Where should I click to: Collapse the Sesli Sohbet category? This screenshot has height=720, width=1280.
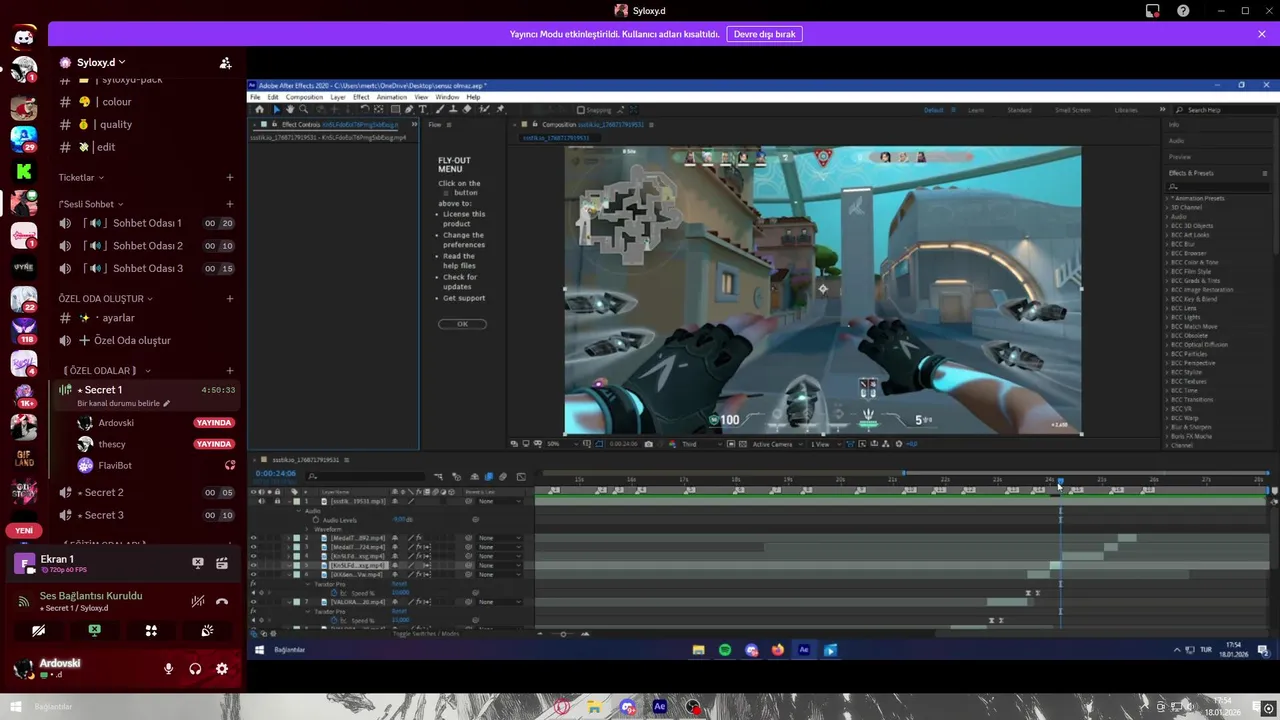(x=91, y=204)
